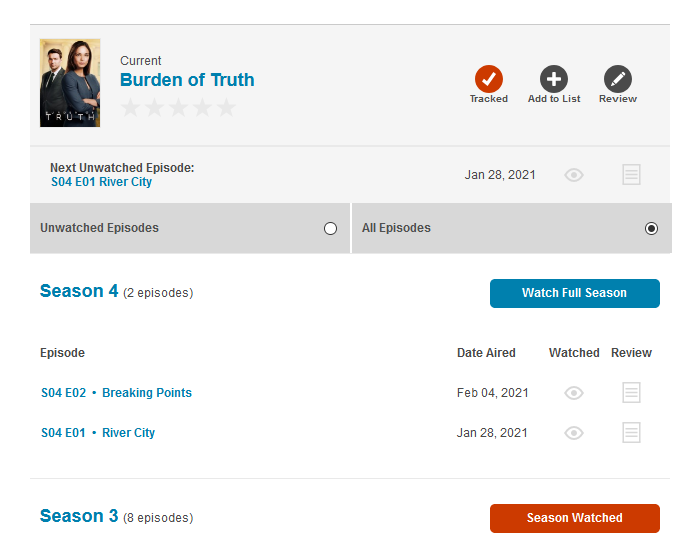This screenshot has width=686, height=546.
Task: Click the Review pencil icon
Action: pos(618,79)
